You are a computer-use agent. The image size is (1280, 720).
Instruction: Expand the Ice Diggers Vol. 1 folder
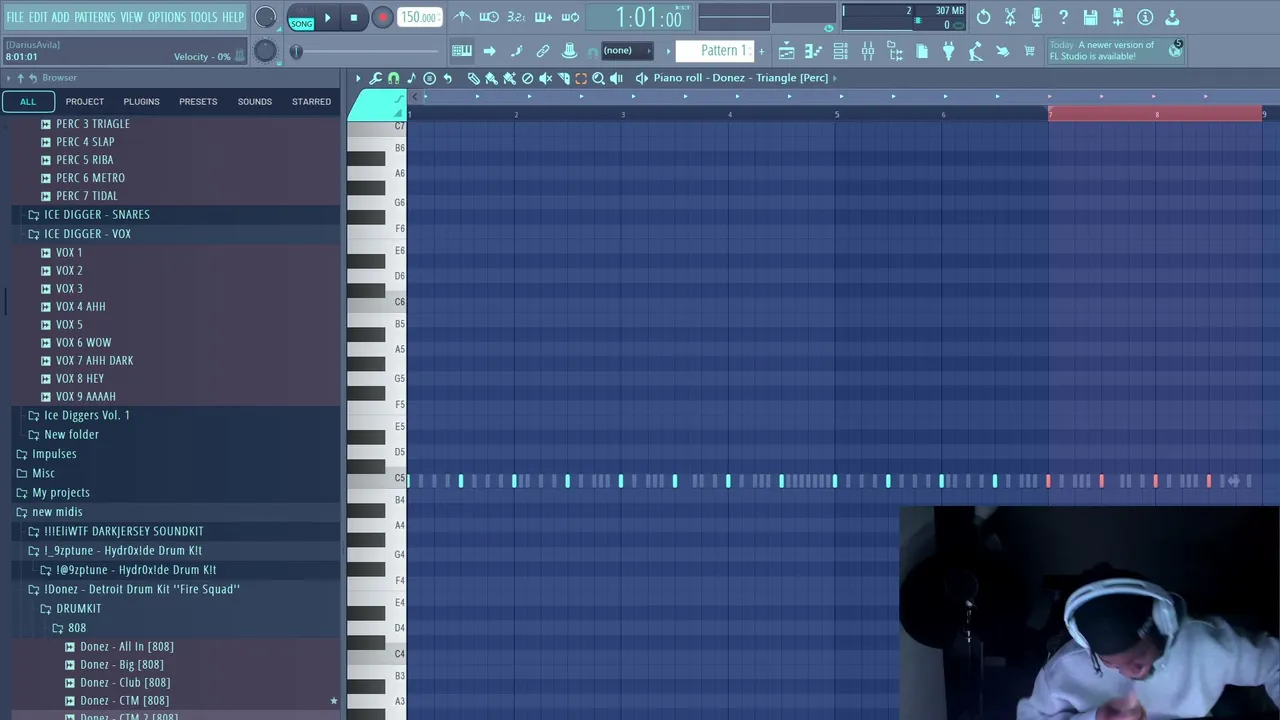[87, 416]
